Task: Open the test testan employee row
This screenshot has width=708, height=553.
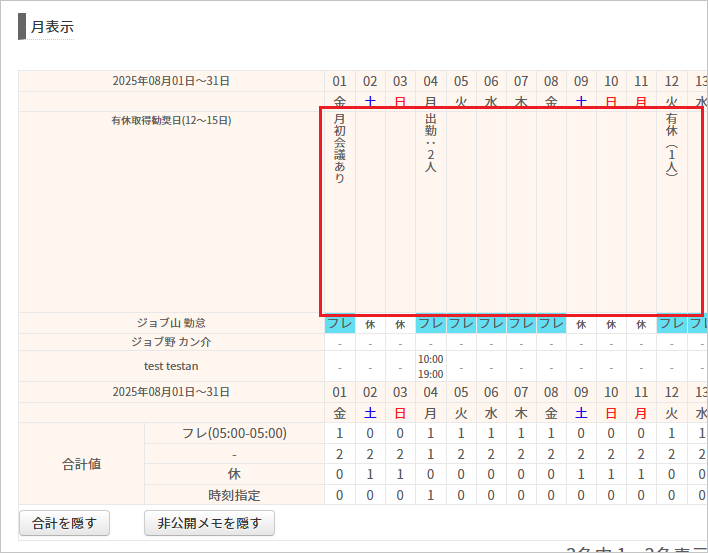Action: tap(171, 366)
